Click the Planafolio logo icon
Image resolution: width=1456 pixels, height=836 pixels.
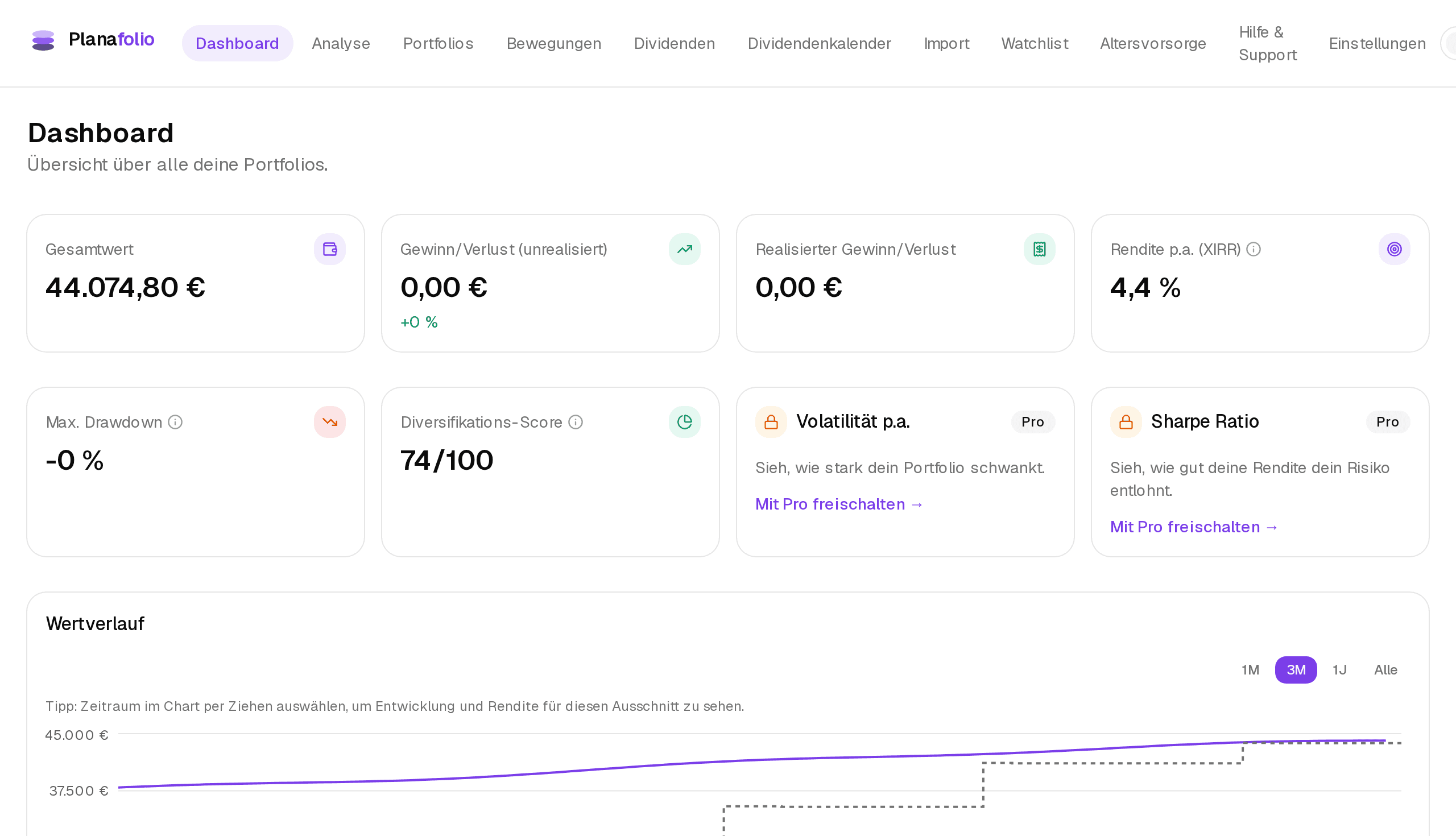click(43, 40)
